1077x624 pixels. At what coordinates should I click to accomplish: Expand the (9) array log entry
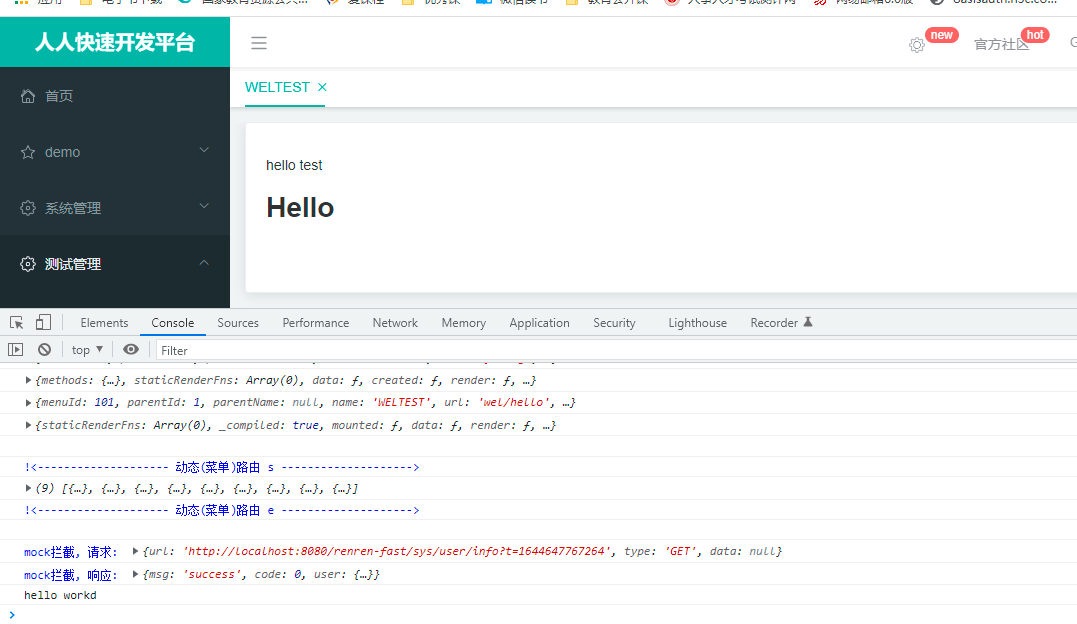click(x=28, y=489)
